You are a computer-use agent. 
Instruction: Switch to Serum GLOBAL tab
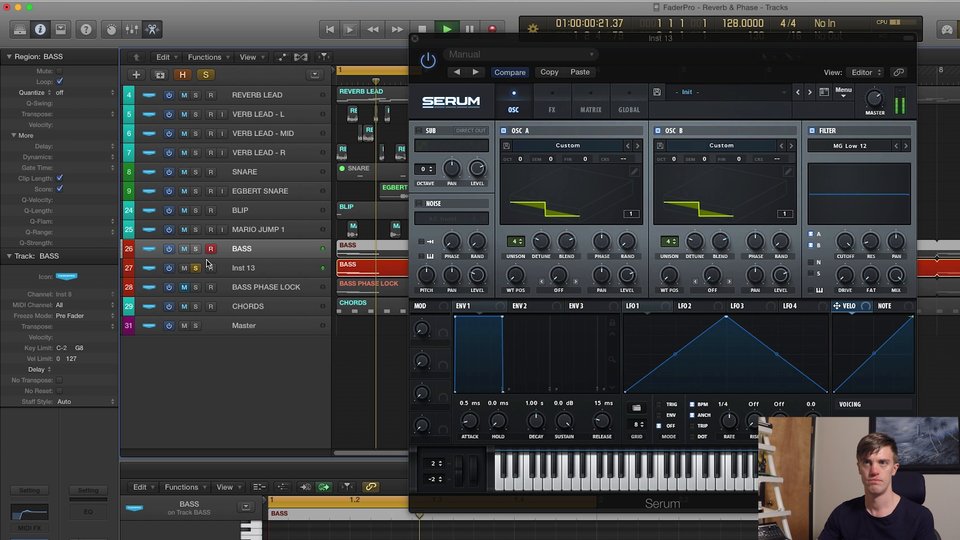click(629, 101)
